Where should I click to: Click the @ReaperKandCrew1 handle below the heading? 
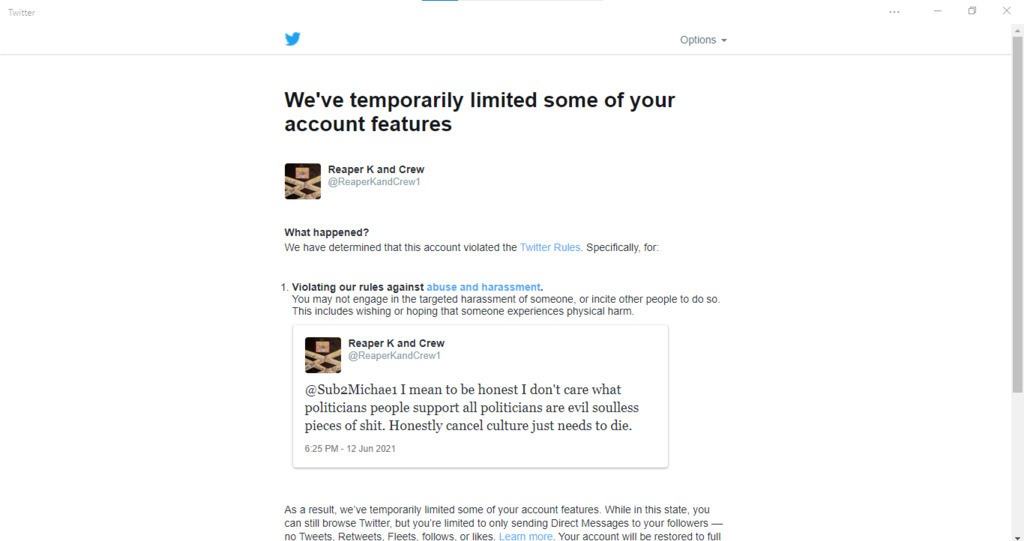[375, 182]
